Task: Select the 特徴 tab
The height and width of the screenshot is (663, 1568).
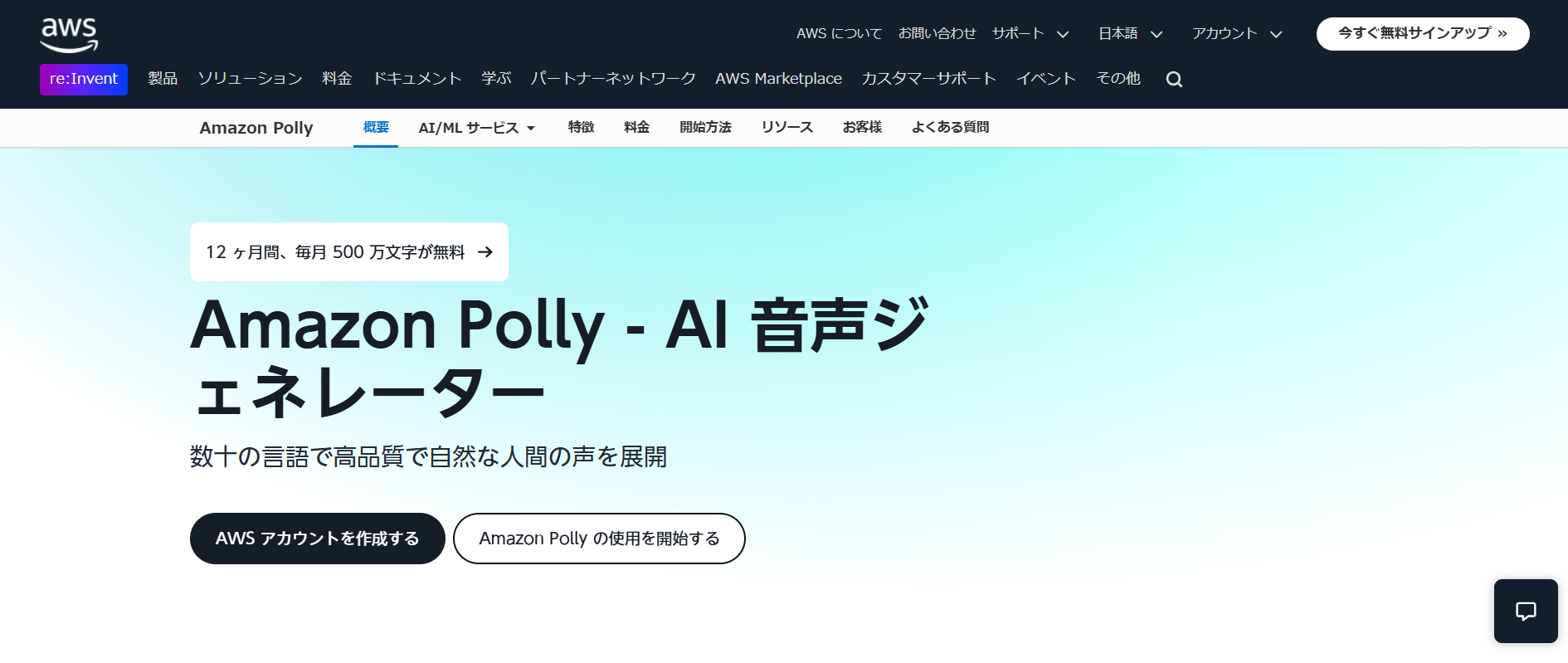Action: tap(581, 127)
